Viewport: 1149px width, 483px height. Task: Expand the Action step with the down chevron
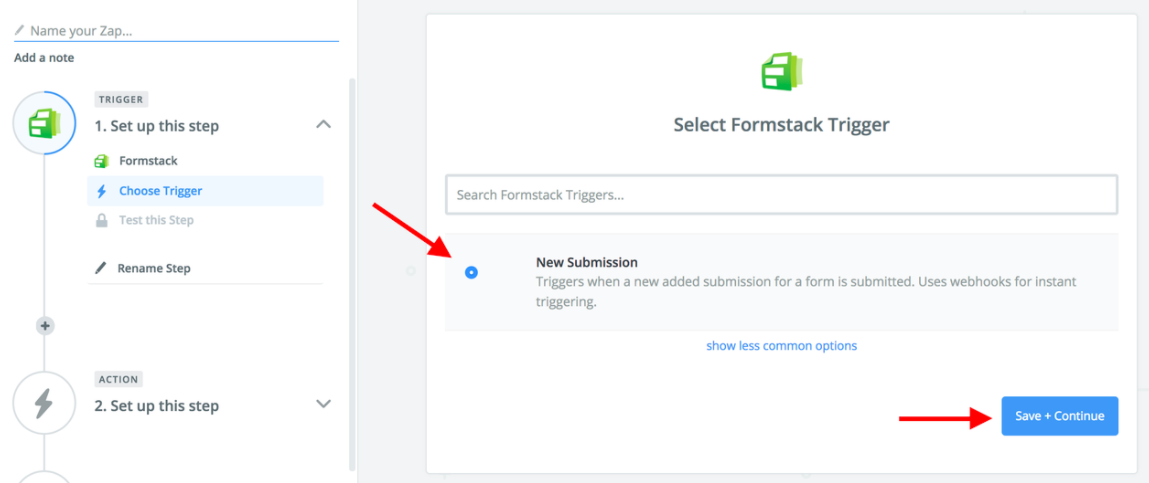point(323,404)
